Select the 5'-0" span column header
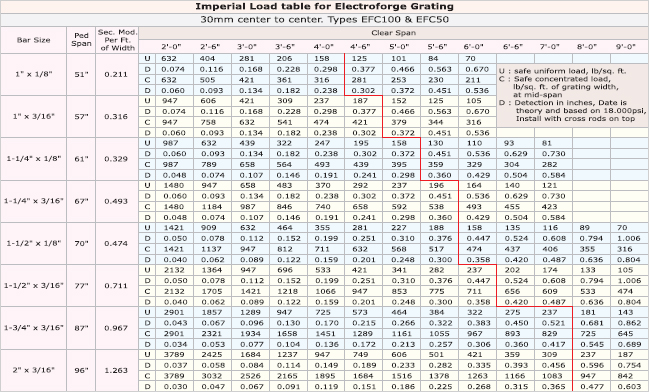This screenshot has height=392, width=649. [x=399, y=47]
